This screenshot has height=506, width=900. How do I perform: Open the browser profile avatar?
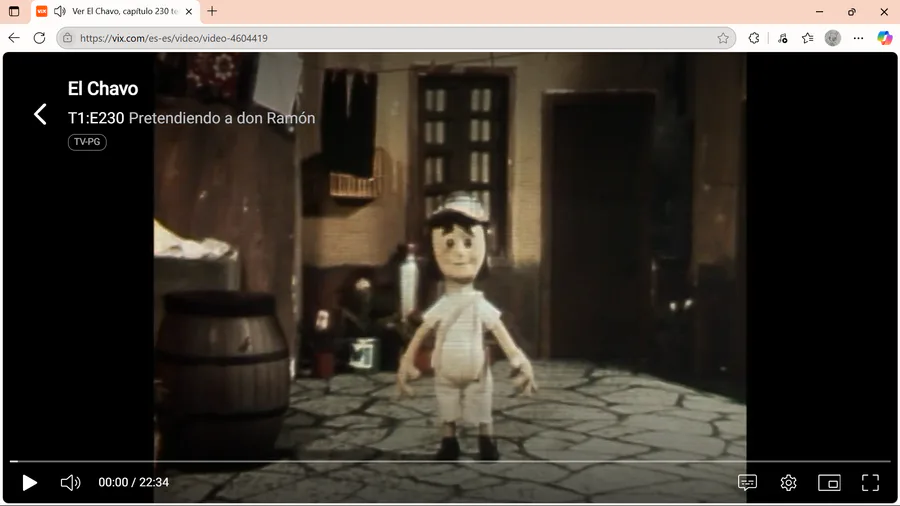(x=833, y=38)
